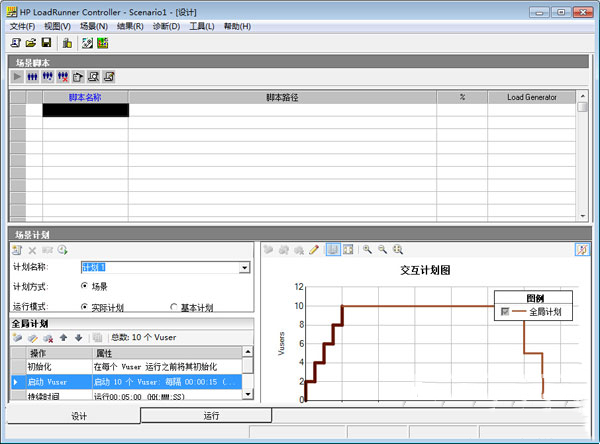Click the 脚本路径 column header
Viewport: 600px width, 444px height.
coord(282,97)
